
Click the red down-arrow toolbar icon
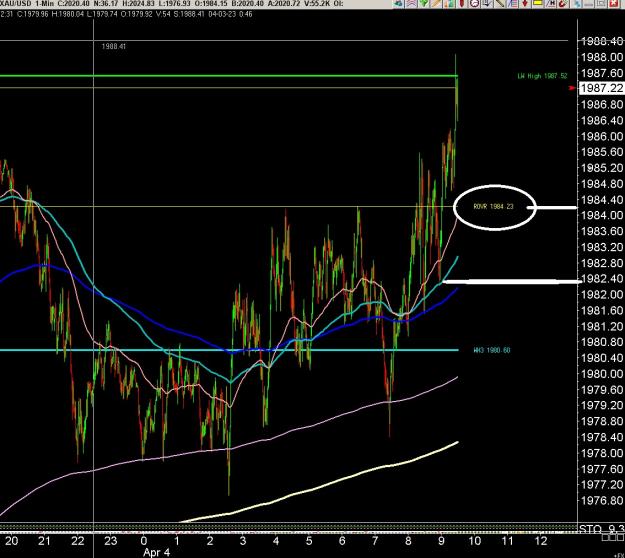(x=525, y=3)
